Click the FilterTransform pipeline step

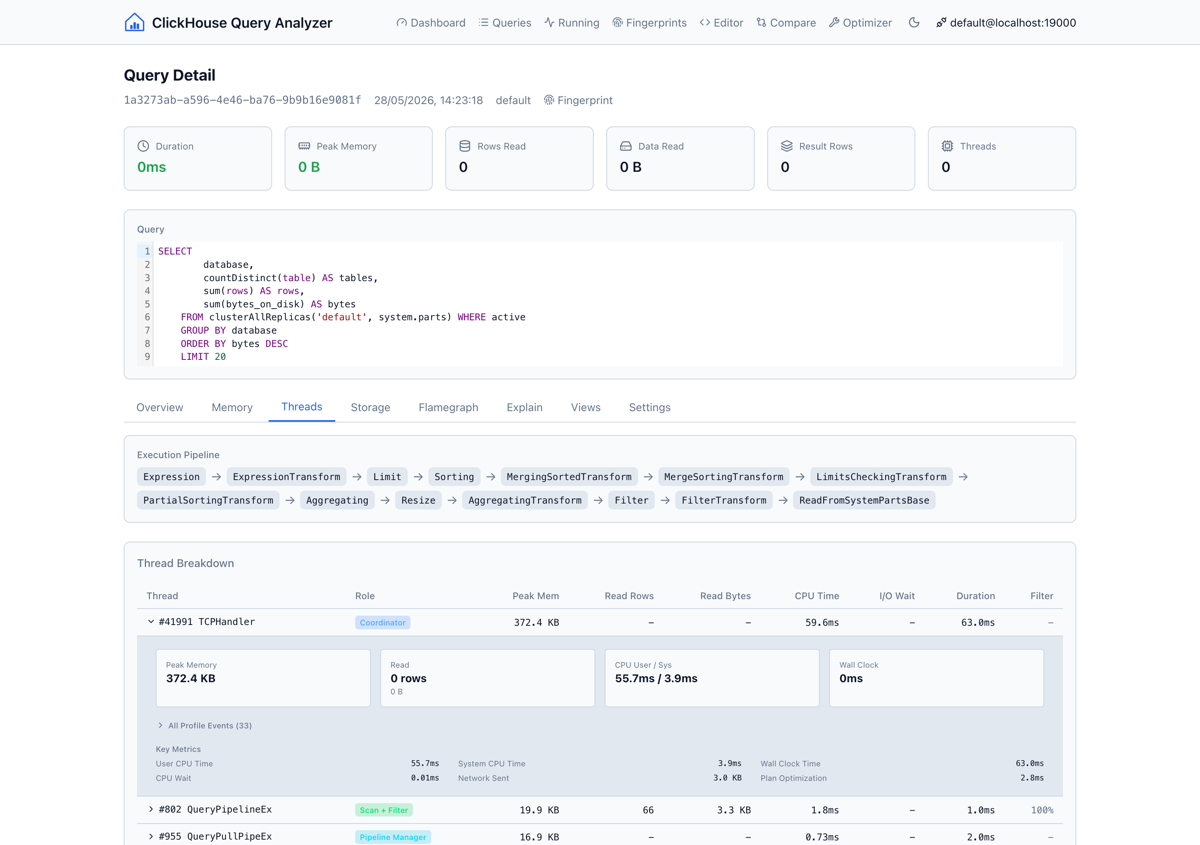click(724, 500)
